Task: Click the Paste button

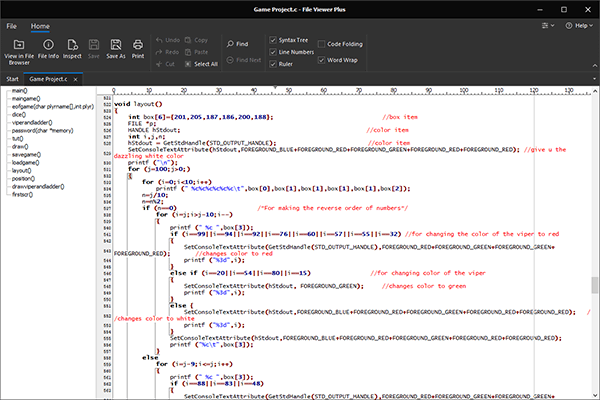Action: 196,52
